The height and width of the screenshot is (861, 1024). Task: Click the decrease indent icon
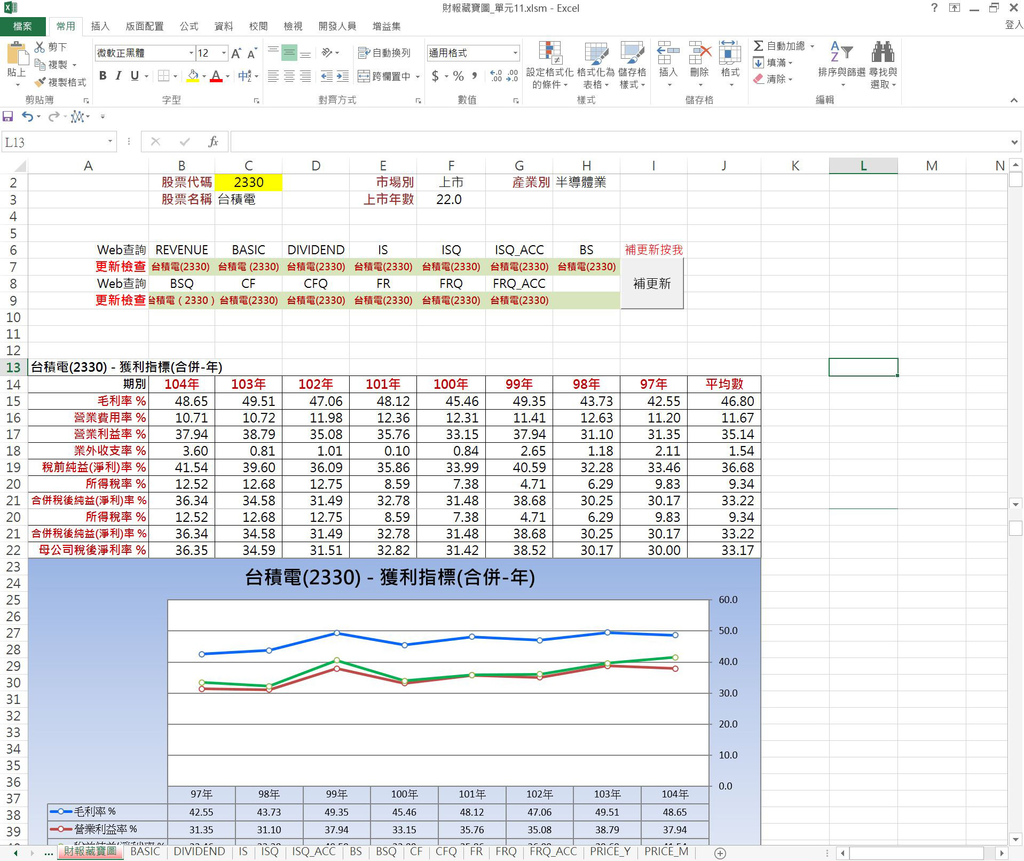[x=327, y=76]
